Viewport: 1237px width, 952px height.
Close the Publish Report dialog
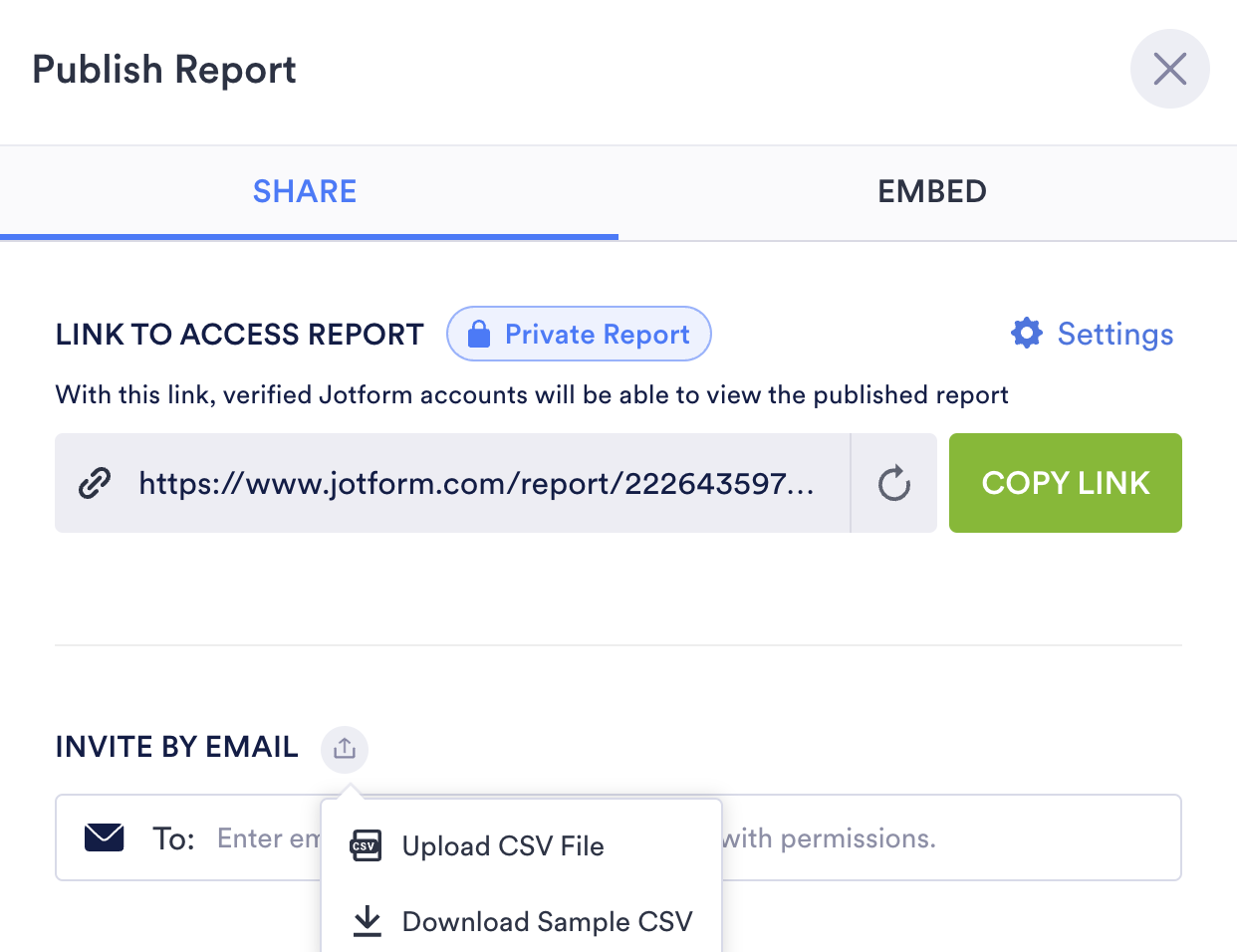tap(1169, 69)
